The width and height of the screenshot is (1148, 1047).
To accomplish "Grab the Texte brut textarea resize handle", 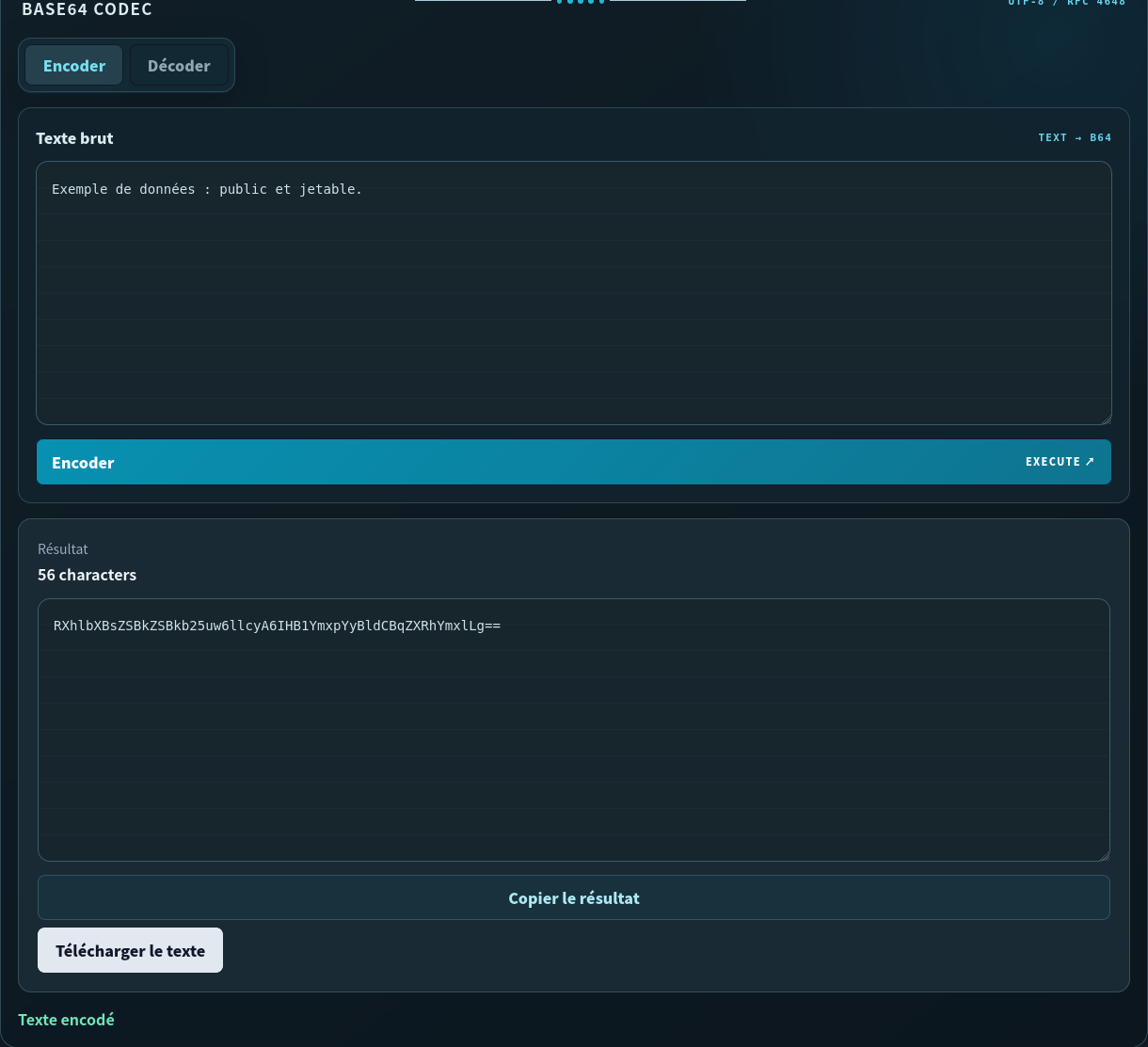I will pos(1106,420).
